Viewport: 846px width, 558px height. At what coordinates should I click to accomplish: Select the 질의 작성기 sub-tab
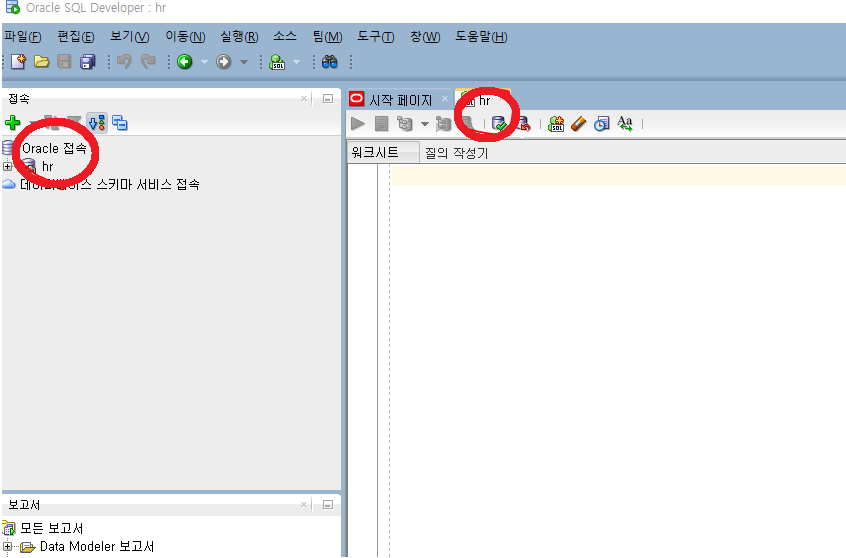click(x=456, y=153)
